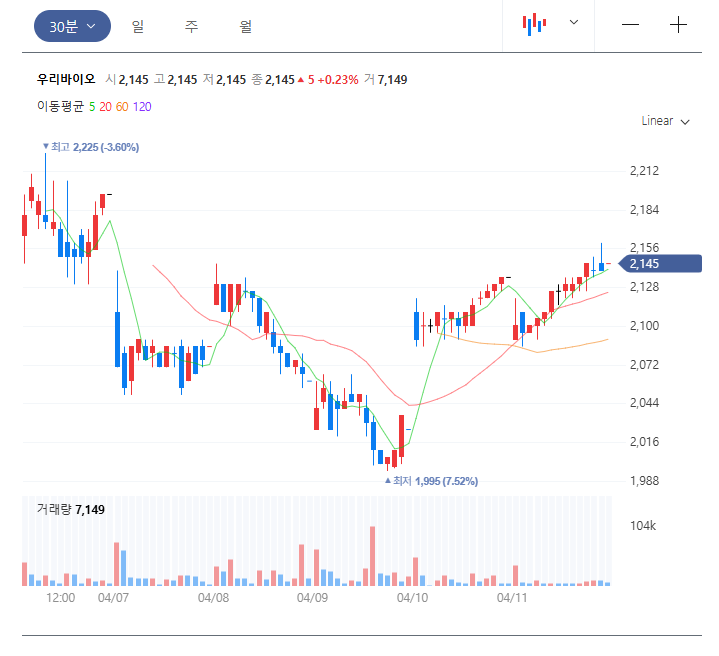Toggle the 20-period moving average
Screen dimensions: 719x656
[105, 107]
